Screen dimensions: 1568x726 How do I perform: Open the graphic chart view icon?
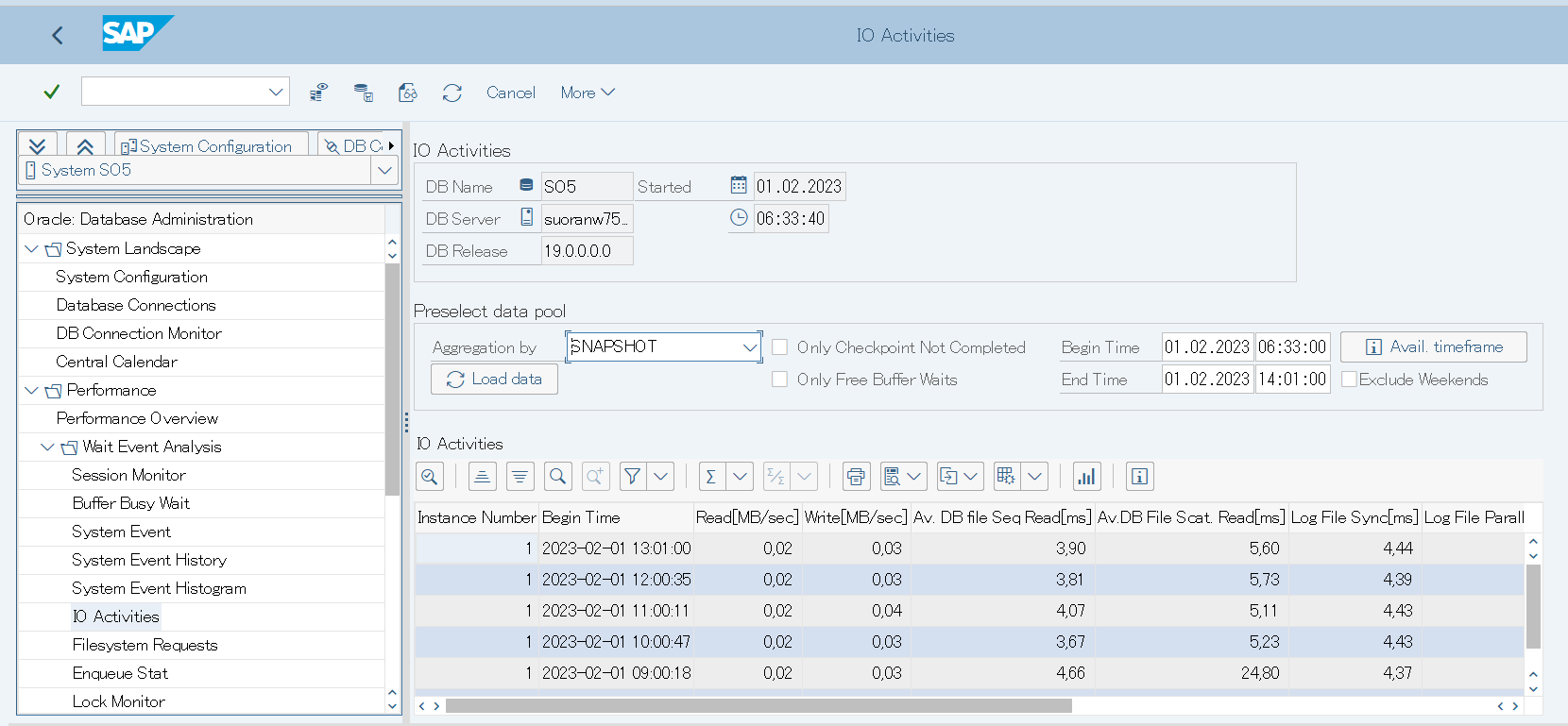(x=1086, y=477)
